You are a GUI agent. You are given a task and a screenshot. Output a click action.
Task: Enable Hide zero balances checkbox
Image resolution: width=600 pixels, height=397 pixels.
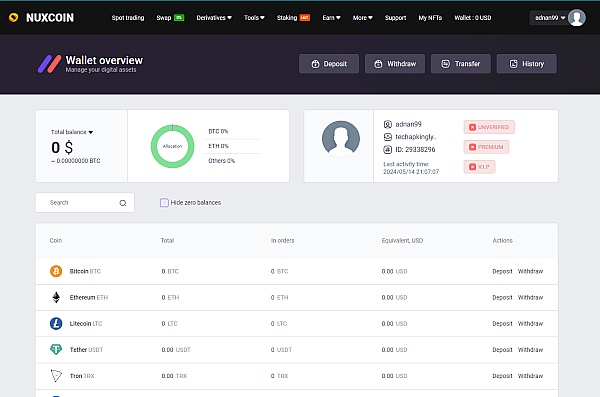tap(164, 203)
